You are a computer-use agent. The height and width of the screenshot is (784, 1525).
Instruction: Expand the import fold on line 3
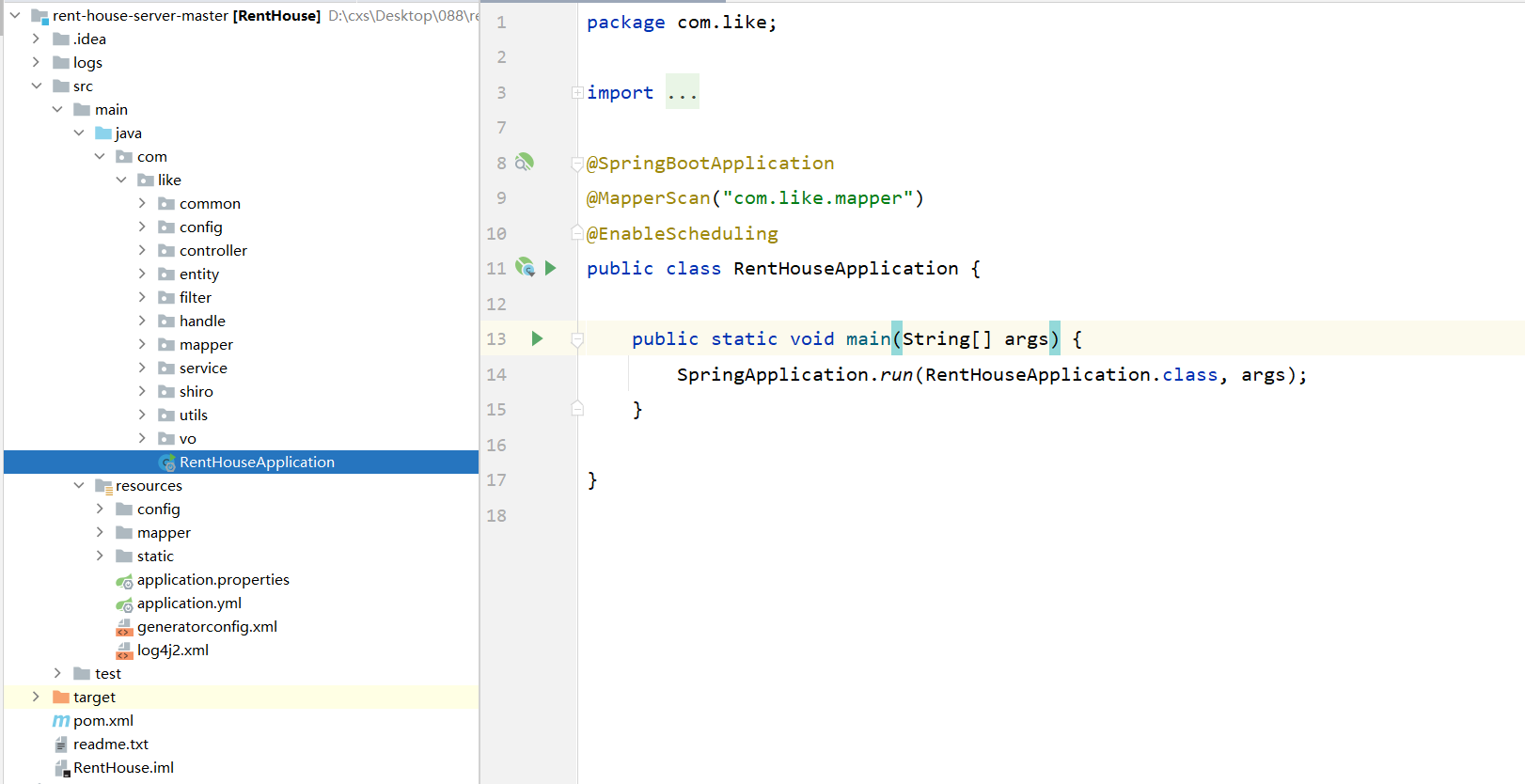[x=577, y=92]
